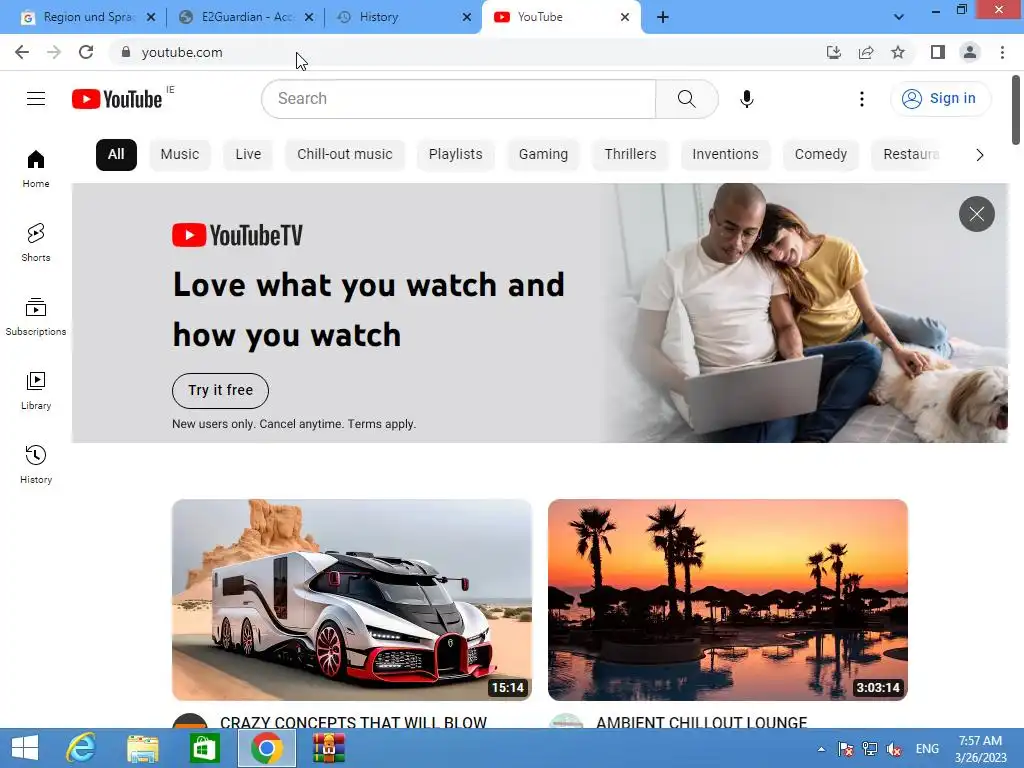Image resolution: width=1024 pixels, height=768 pixels.
Task: Click the page vertical scrollbar
Action: [1016, 110]
